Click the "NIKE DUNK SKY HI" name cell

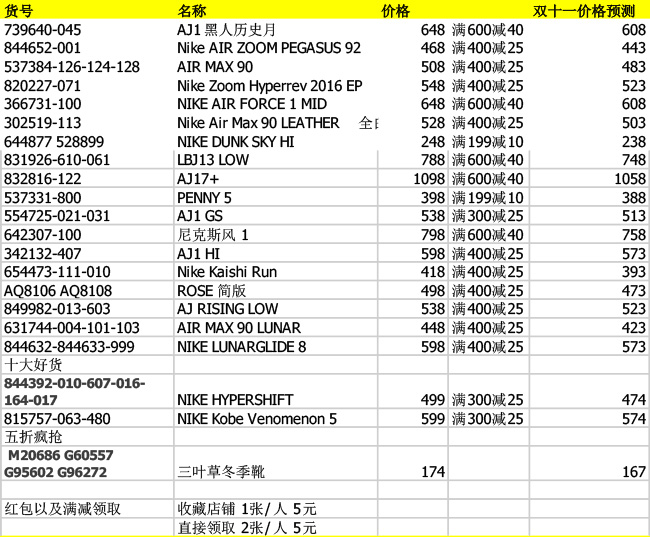(235, 142)
